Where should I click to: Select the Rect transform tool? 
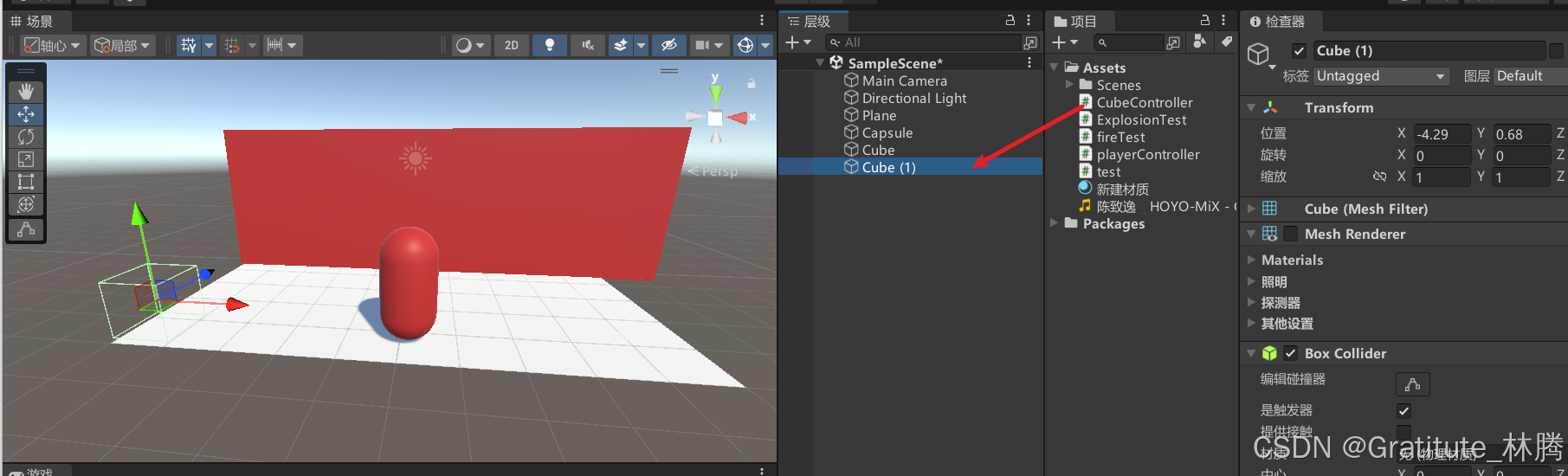(26, 182)
